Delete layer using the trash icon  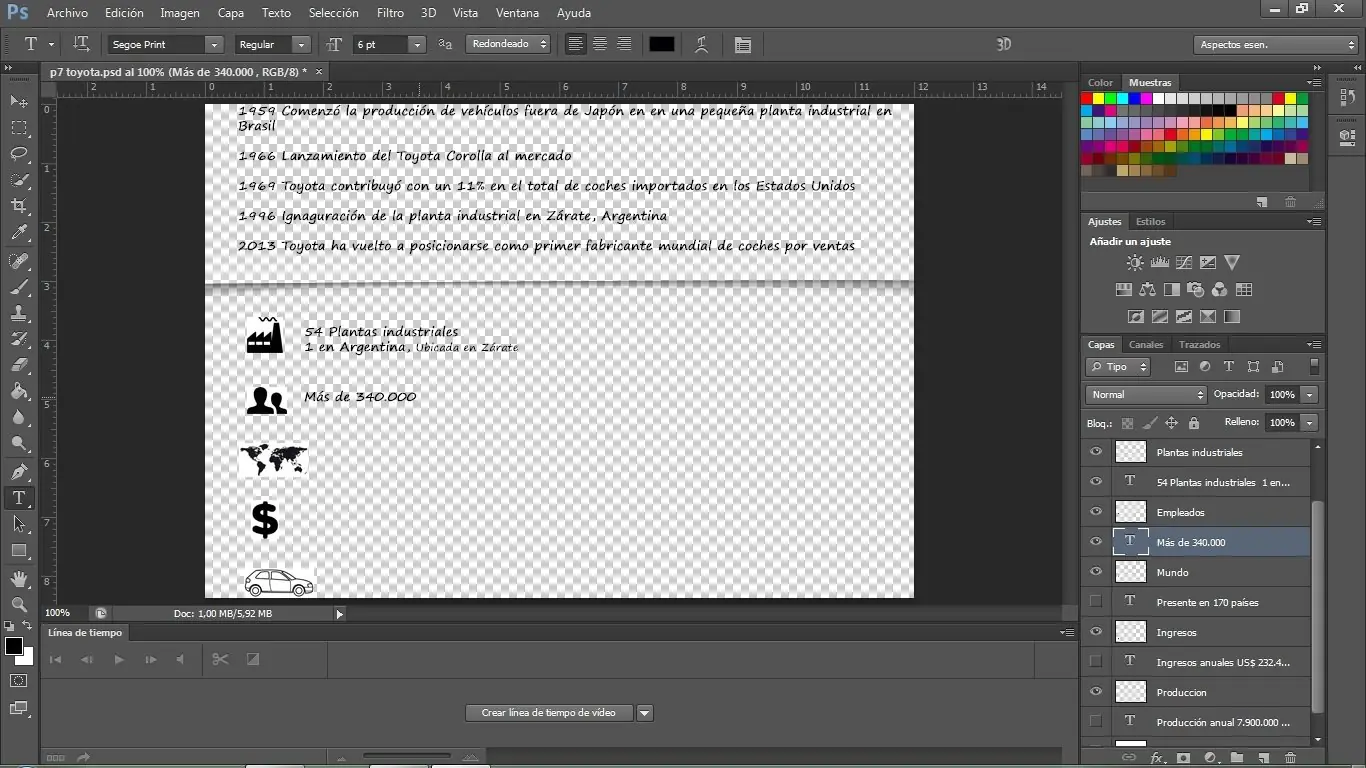pyautogui.click(x=1290, y=758)
